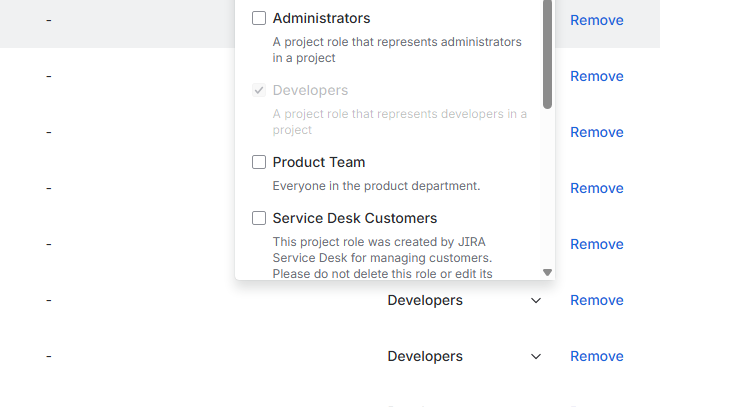Viewport: 744px width, 407px height.
Task: Click the fifth Remove link from top
Action: coord(597,244)
